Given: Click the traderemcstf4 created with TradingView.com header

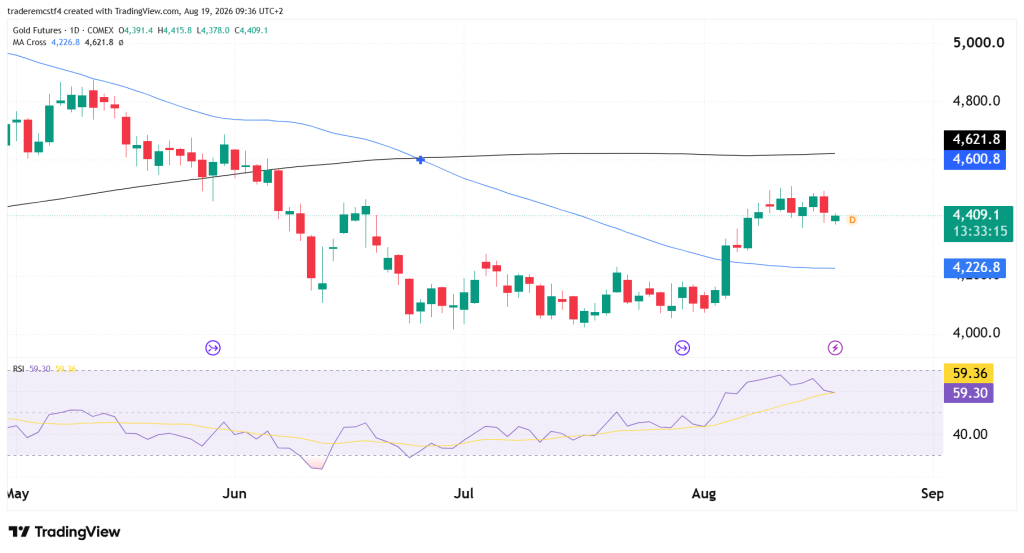Looking at the screenshot, I should click(x=148, y=11).
